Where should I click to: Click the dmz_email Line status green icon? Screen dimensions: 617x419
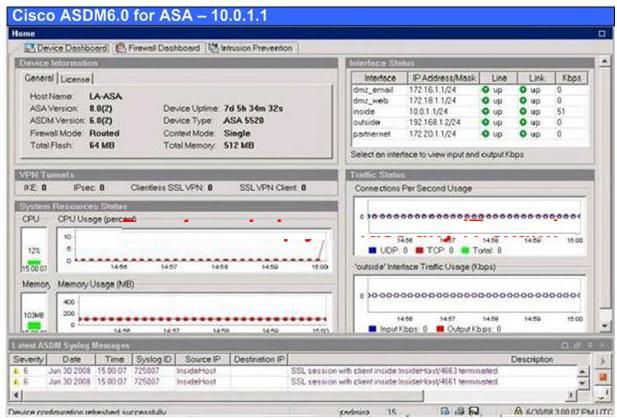tap(486, 90)
